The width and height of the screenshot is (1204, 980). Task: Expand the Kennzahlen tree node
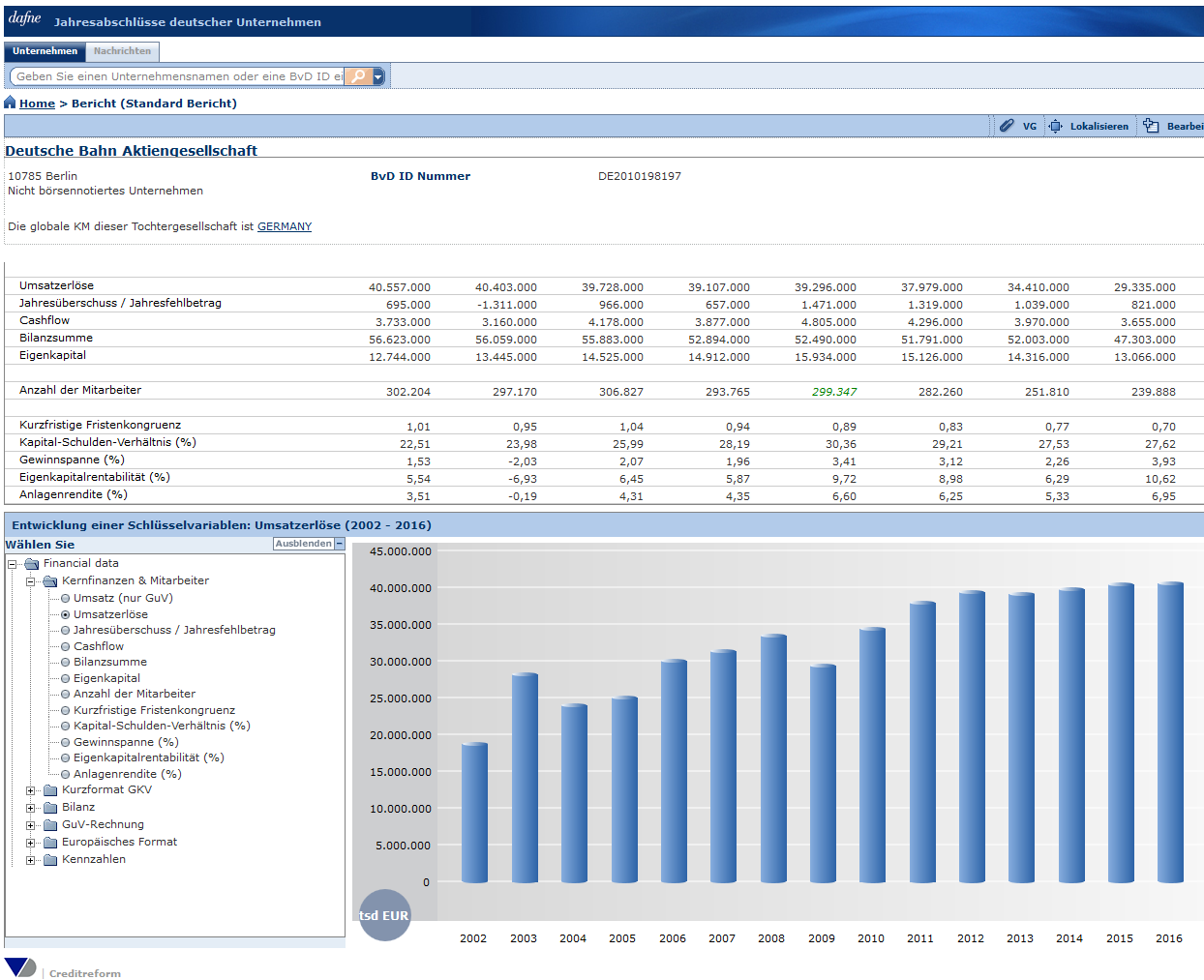click(x=30, y=860)
